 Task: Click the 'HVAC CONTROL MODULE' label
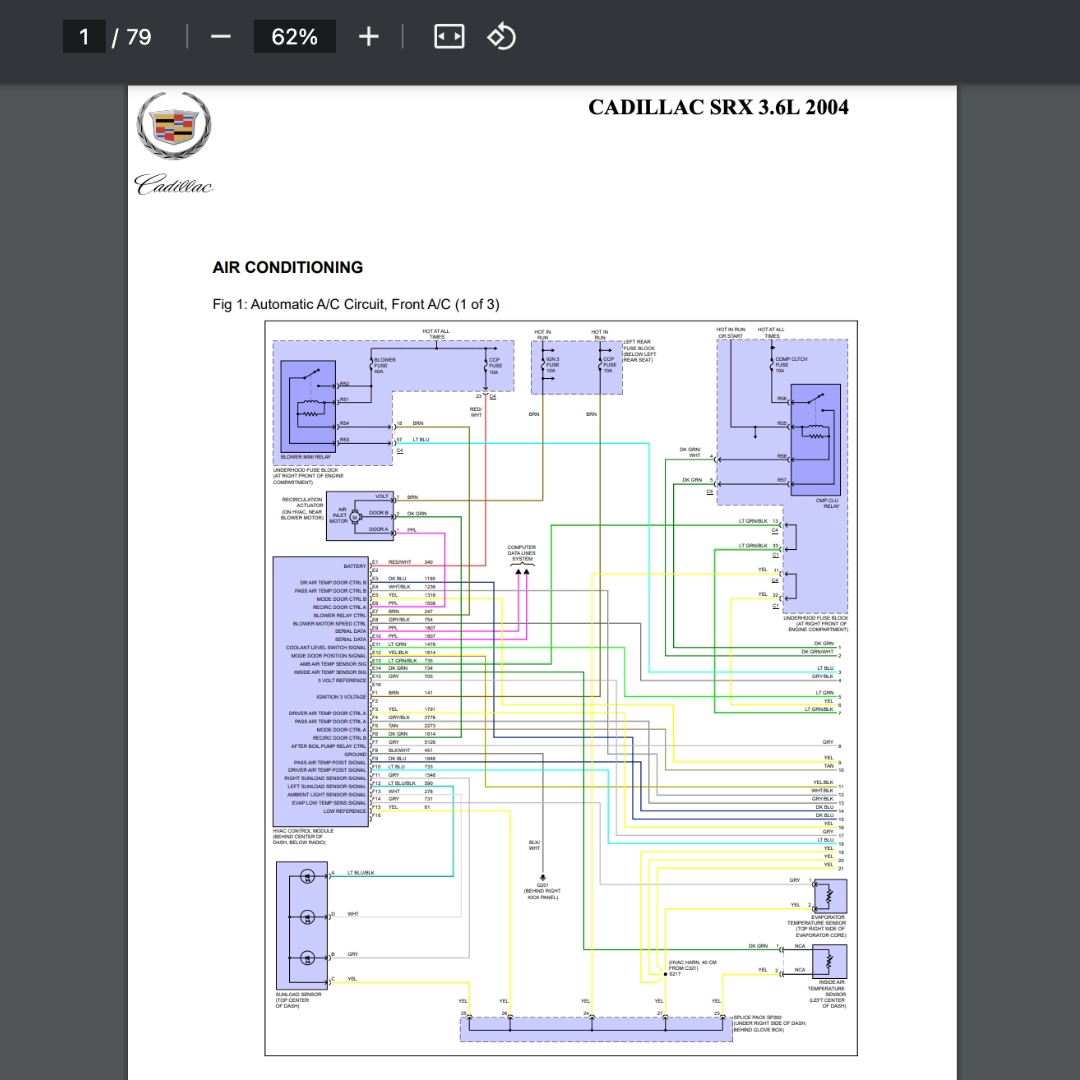[303, 836]
